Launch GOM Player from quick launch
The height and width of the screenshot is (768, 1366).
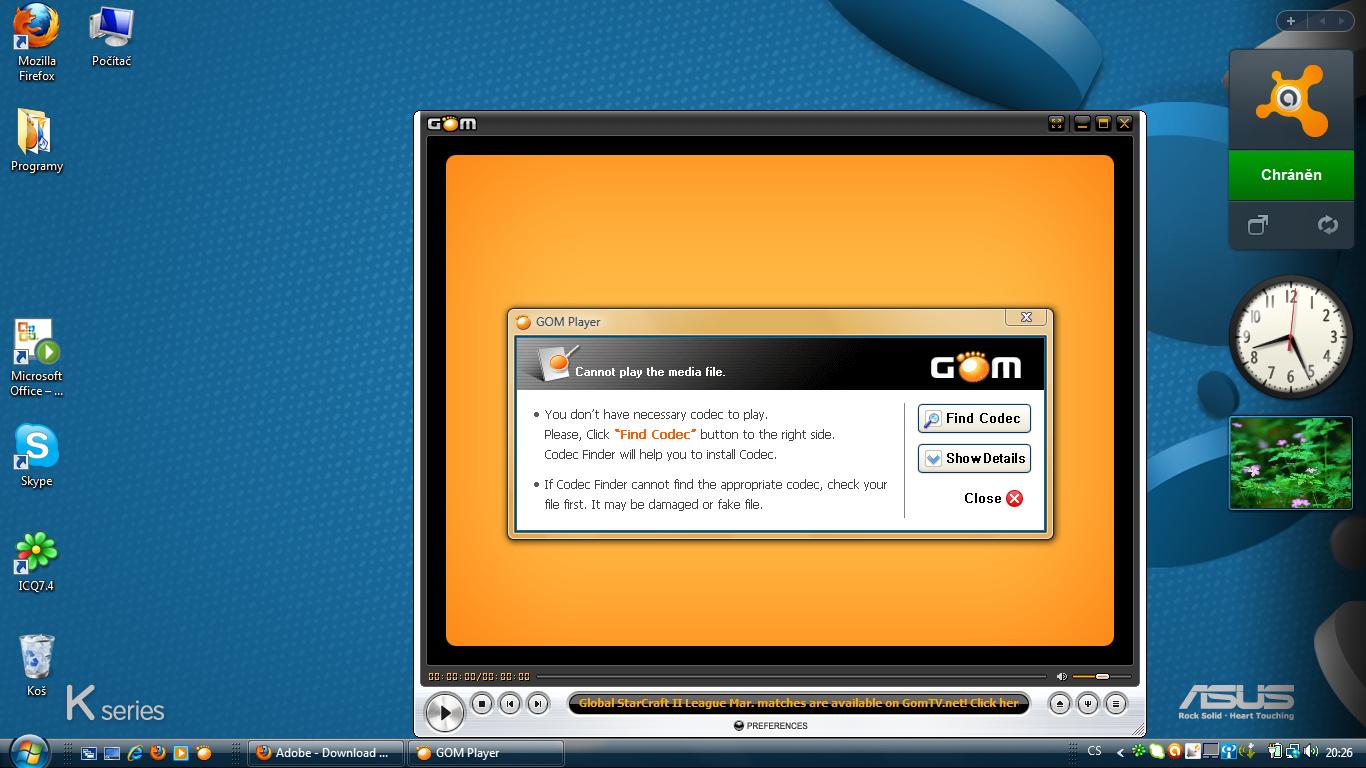tap(204, 753)
